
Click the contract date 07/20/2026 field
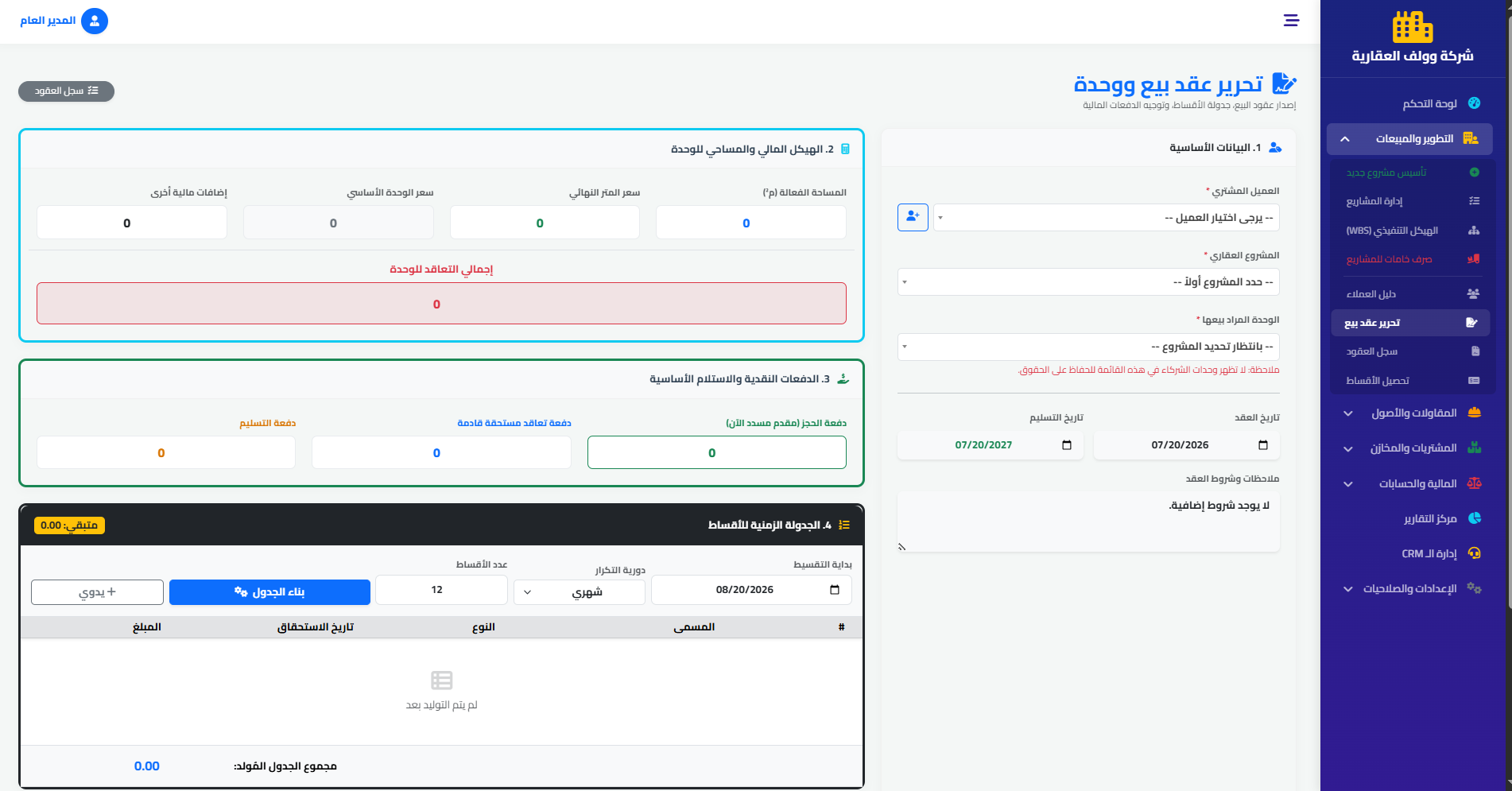pyautogui.click(x=1186, y=445)
